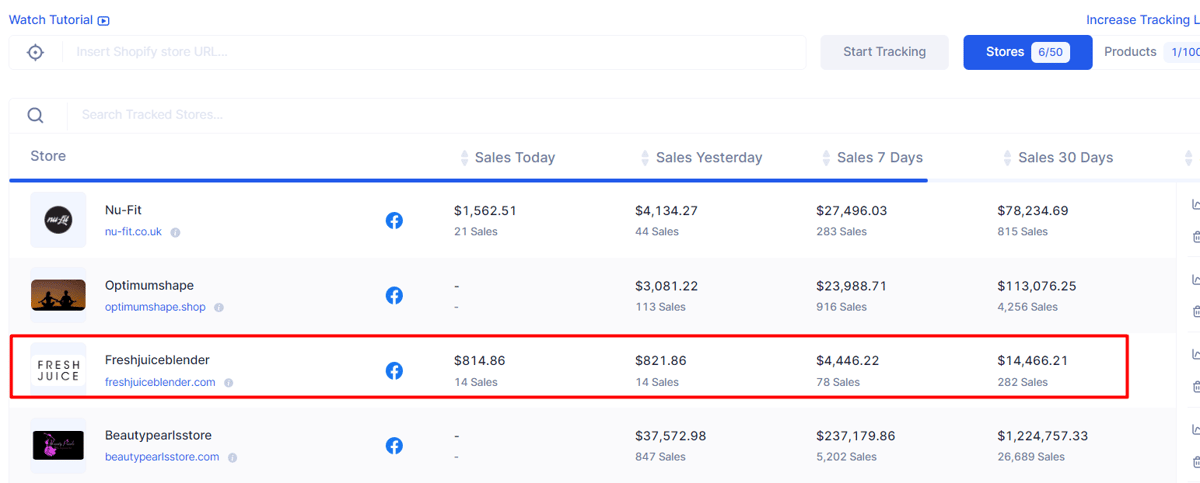1200x483 pixels.
Task: Sort by Sales Yesterday column
Action: (x=701, y=158)
